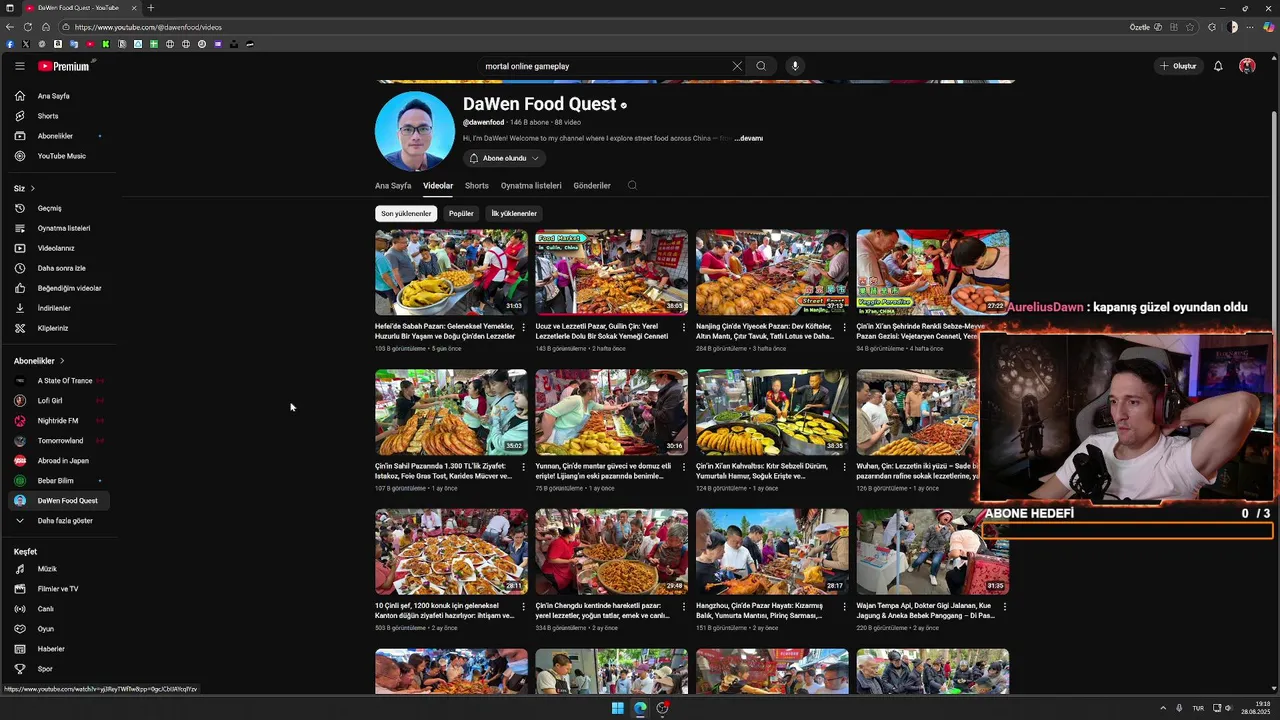1280x720 pixels.
Task: Expand the Siz section chevron
Action: (32, 188)
